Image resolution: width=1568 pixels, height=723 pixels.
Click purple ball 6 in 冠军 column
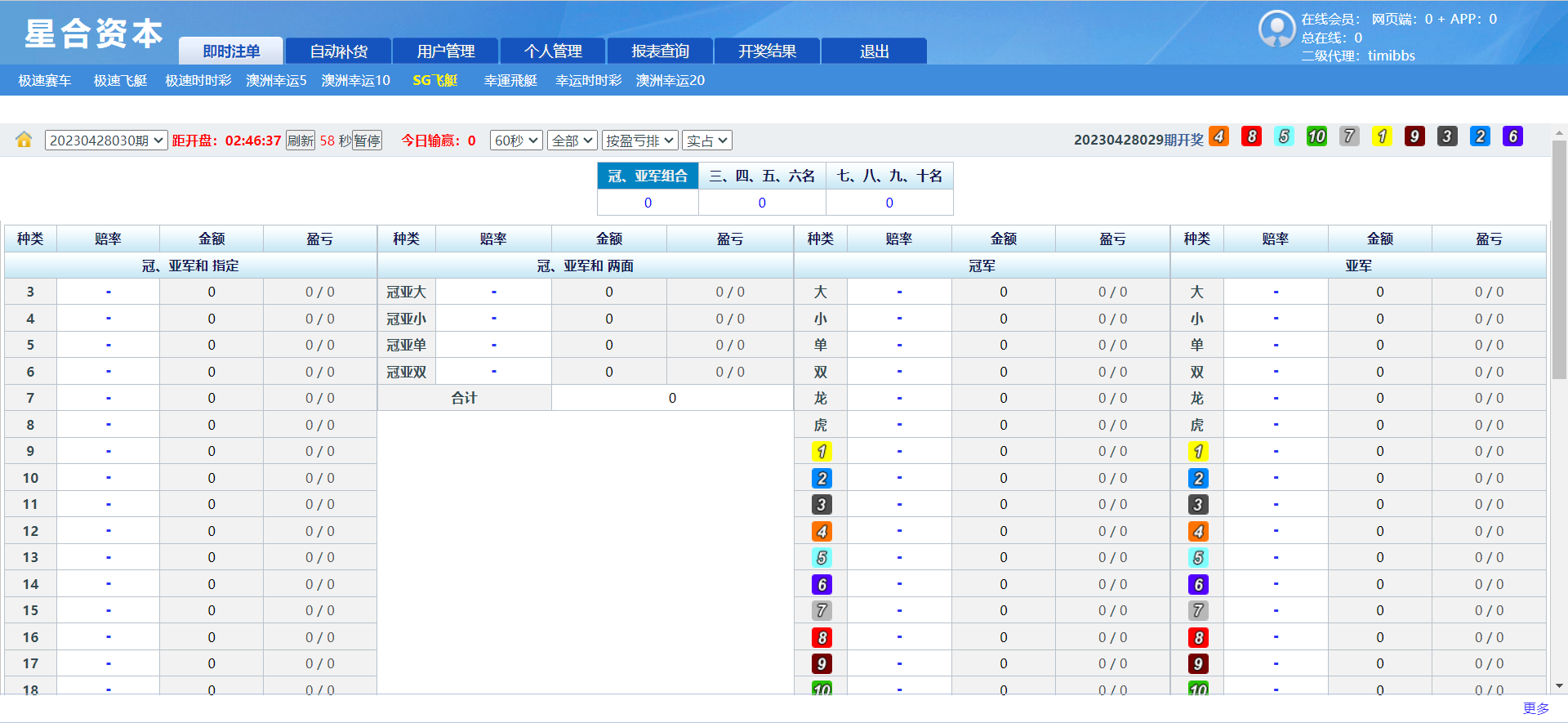(822, 584)
